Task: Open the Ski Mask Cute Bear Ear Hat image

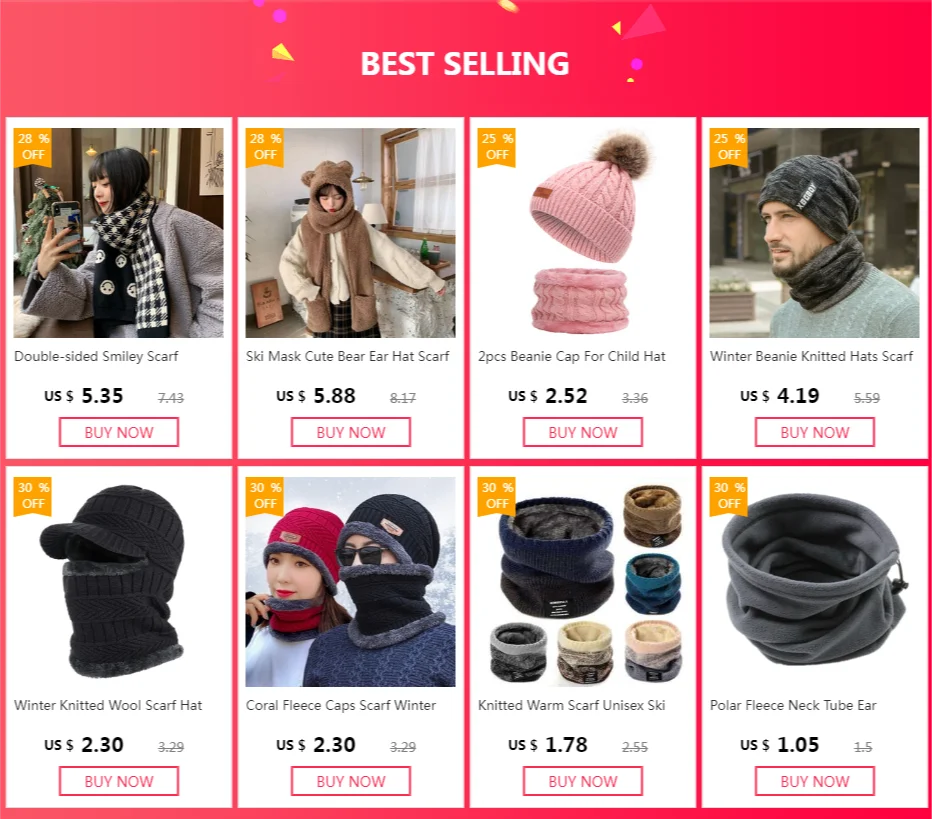Action: 351,233
